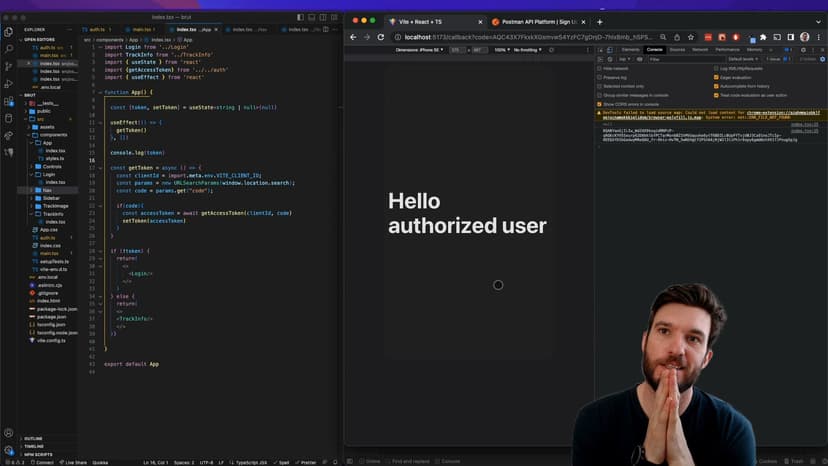This screenshot has height=466, width=828.
Task: Toggle the device toolbar in DevTools
Action: click(x=610, y=49)
